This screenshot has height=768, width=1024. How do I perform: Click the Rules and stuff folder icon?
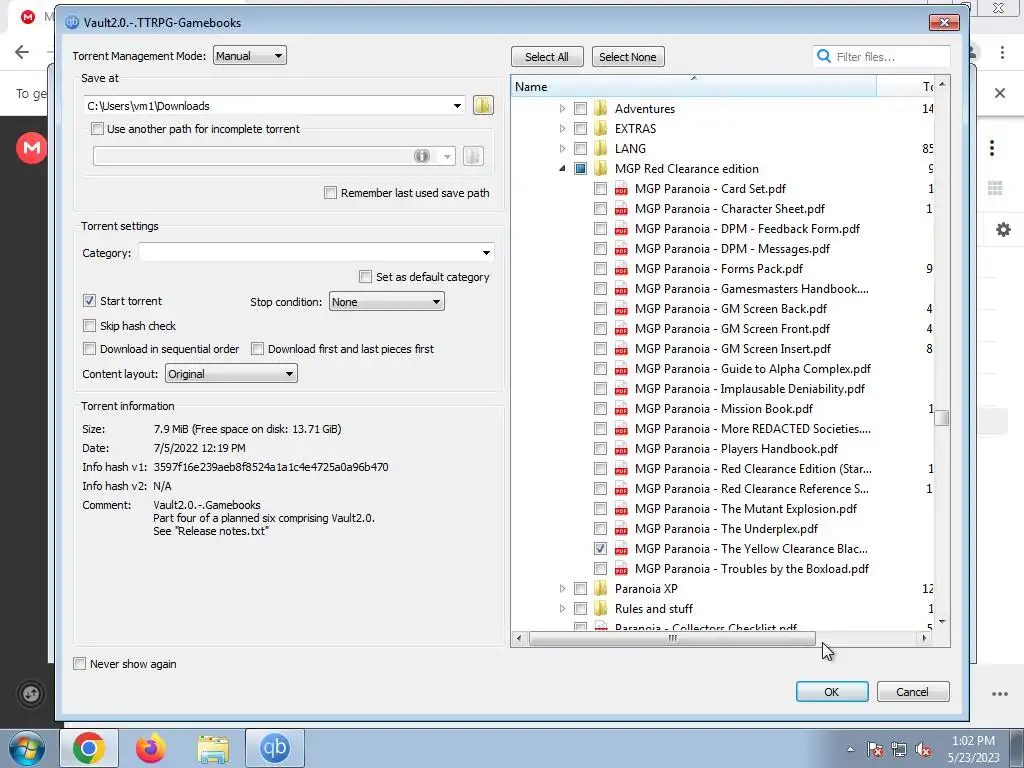600,609
